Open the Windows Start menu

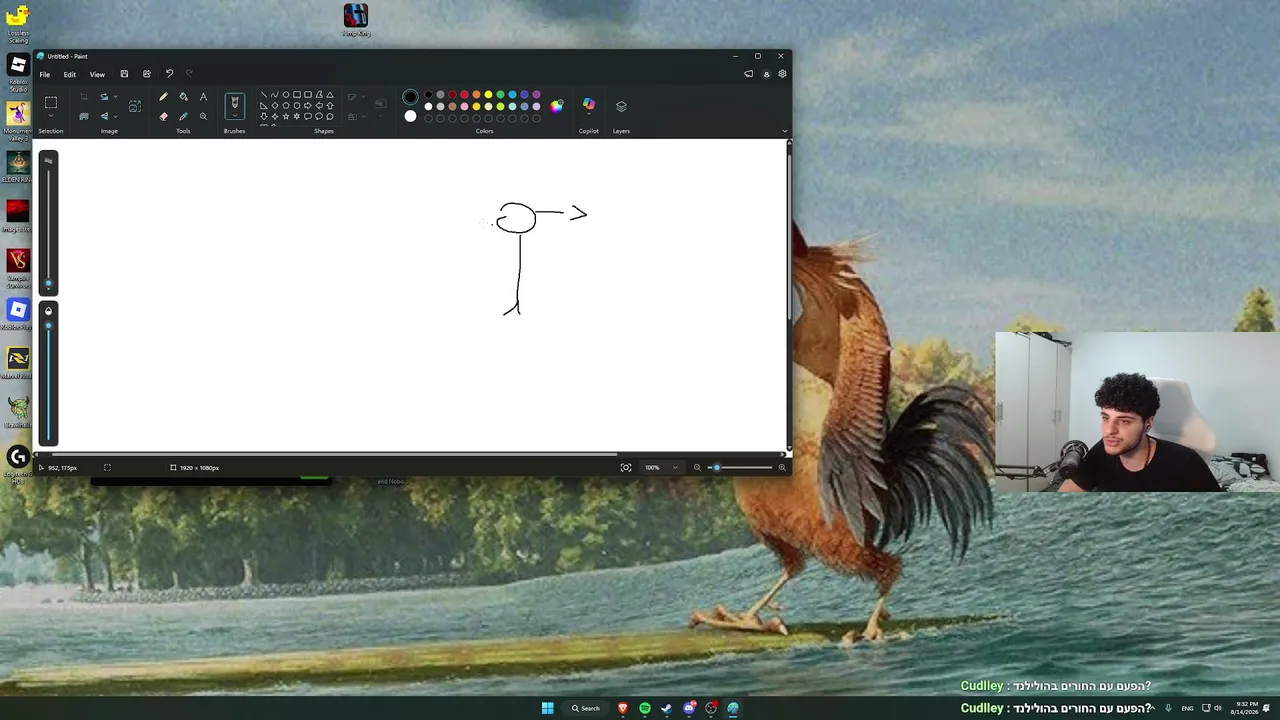547,708
